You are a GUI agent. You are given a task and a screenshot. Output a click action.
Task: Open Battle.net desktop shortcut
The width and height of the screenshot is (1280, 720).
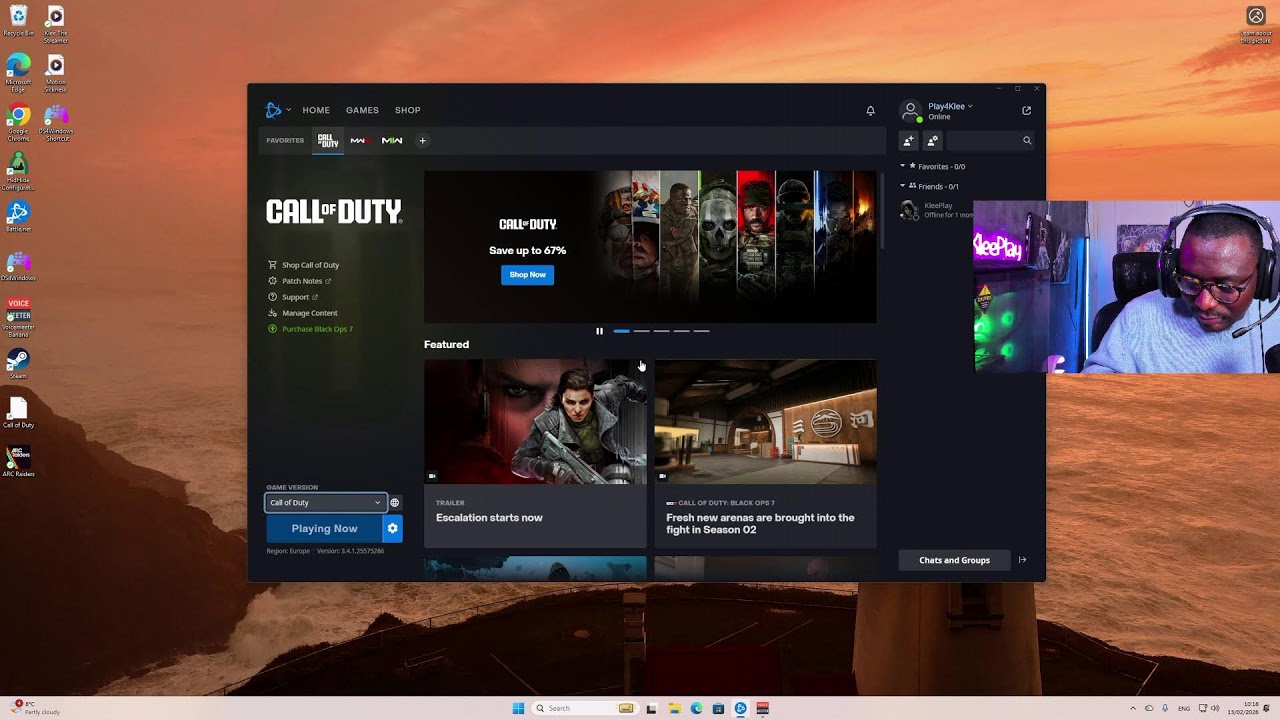18,217
